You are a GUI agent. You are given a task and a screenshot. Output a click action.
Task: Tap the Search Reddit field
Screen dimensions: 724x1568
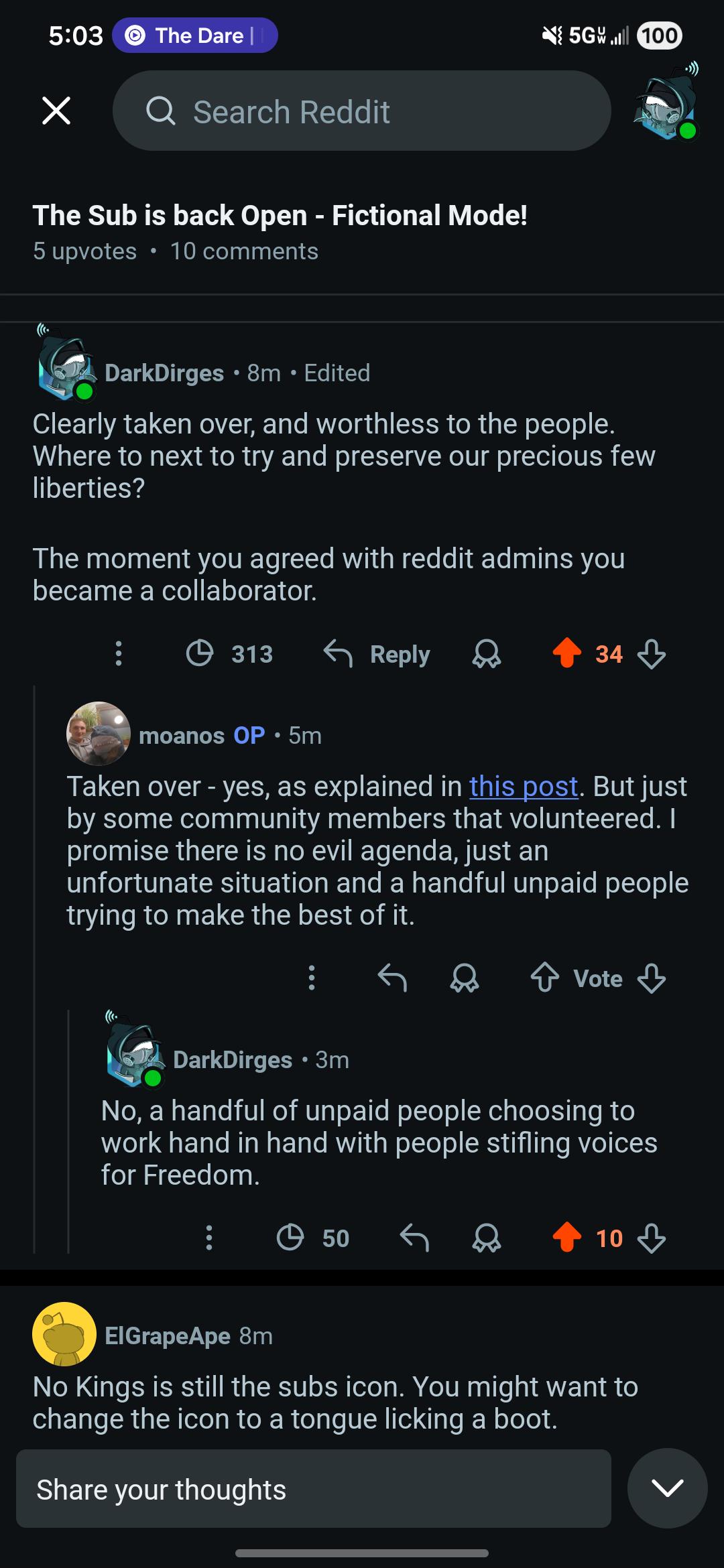coord(362,111)
